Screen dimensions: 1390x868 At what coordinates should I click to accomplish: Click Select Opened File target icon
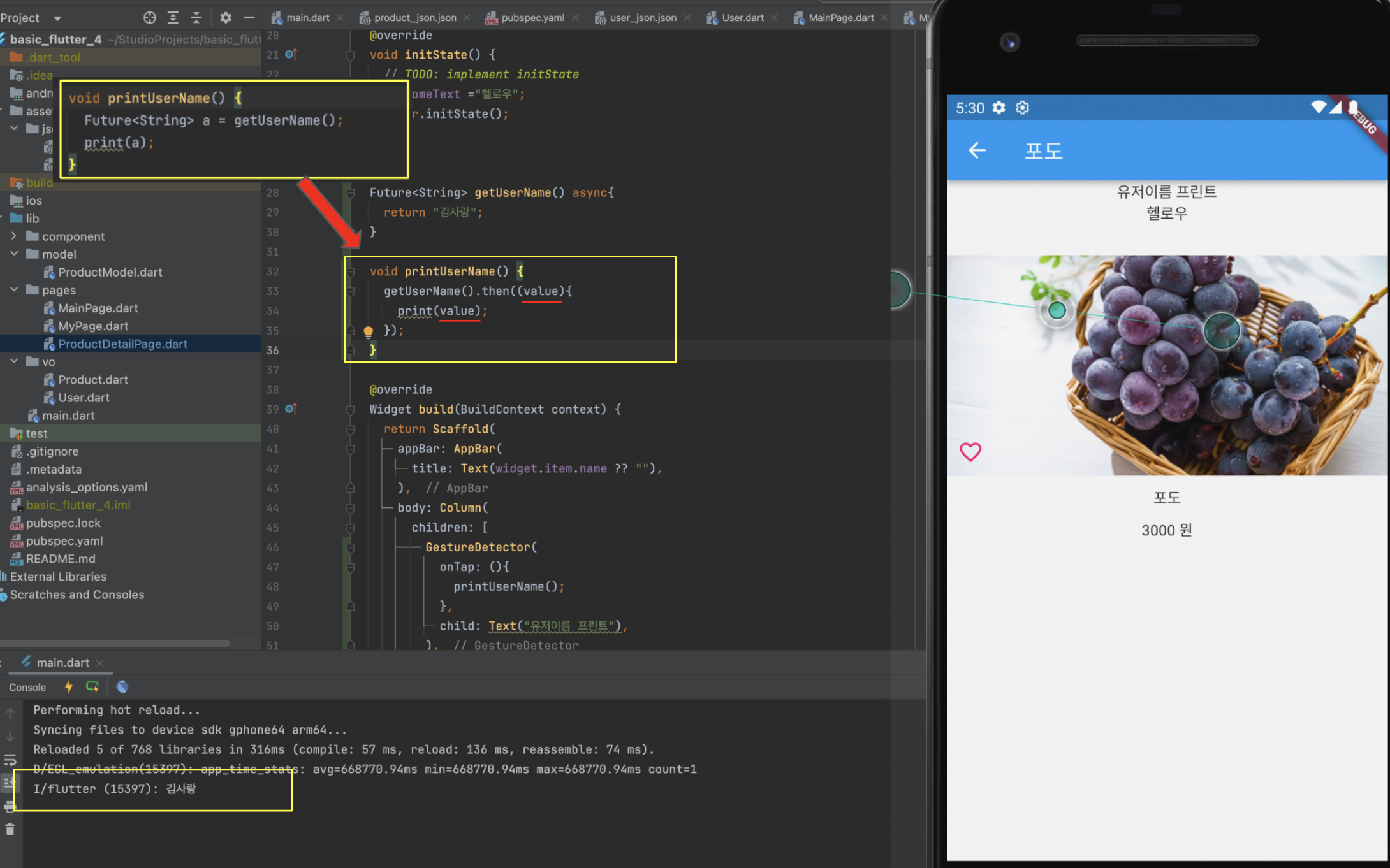pos(149,18)
